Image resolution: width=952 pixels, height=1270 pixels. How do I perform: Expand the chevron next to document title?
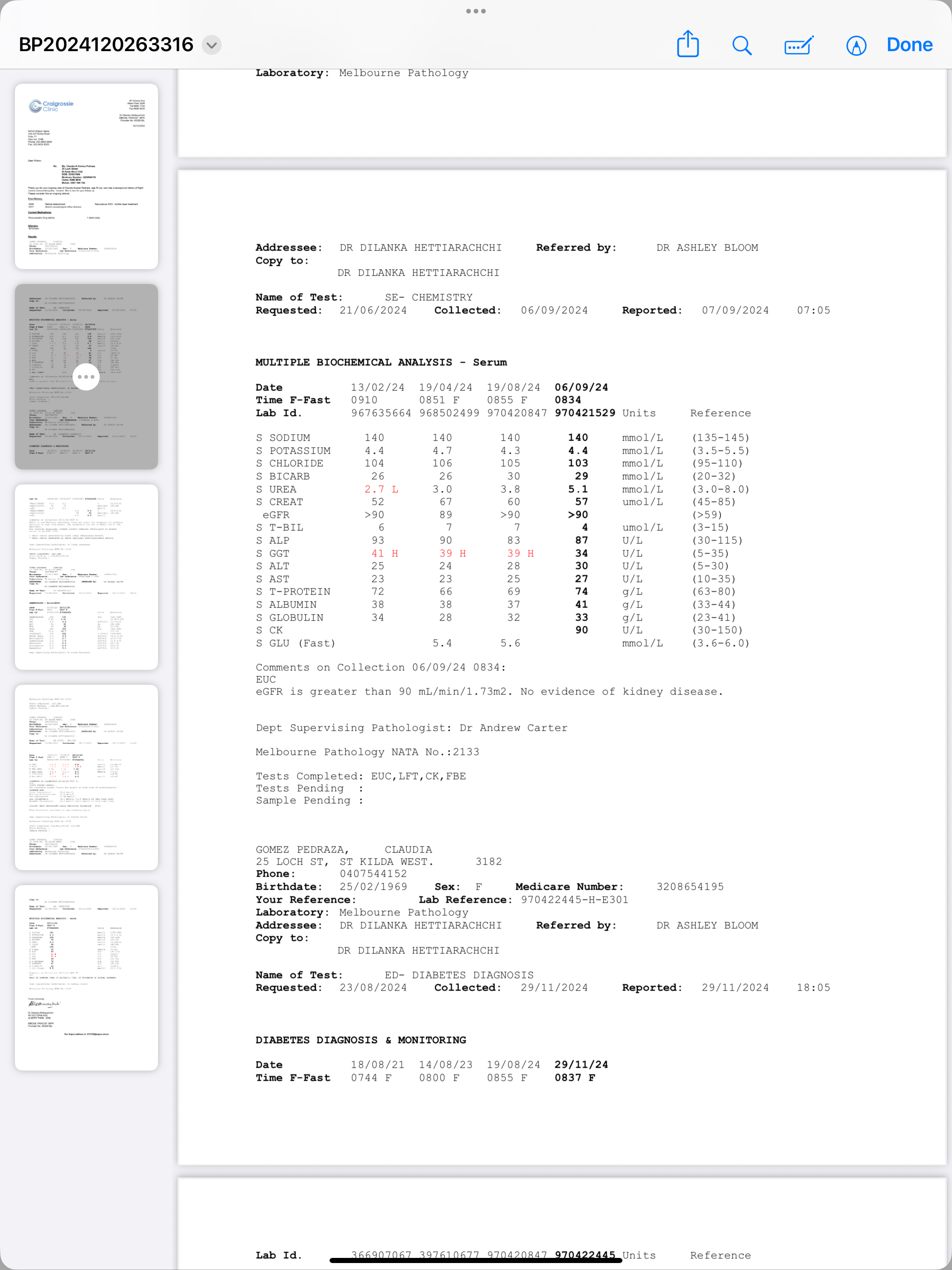pyautogui.click(x=212, y=45)
